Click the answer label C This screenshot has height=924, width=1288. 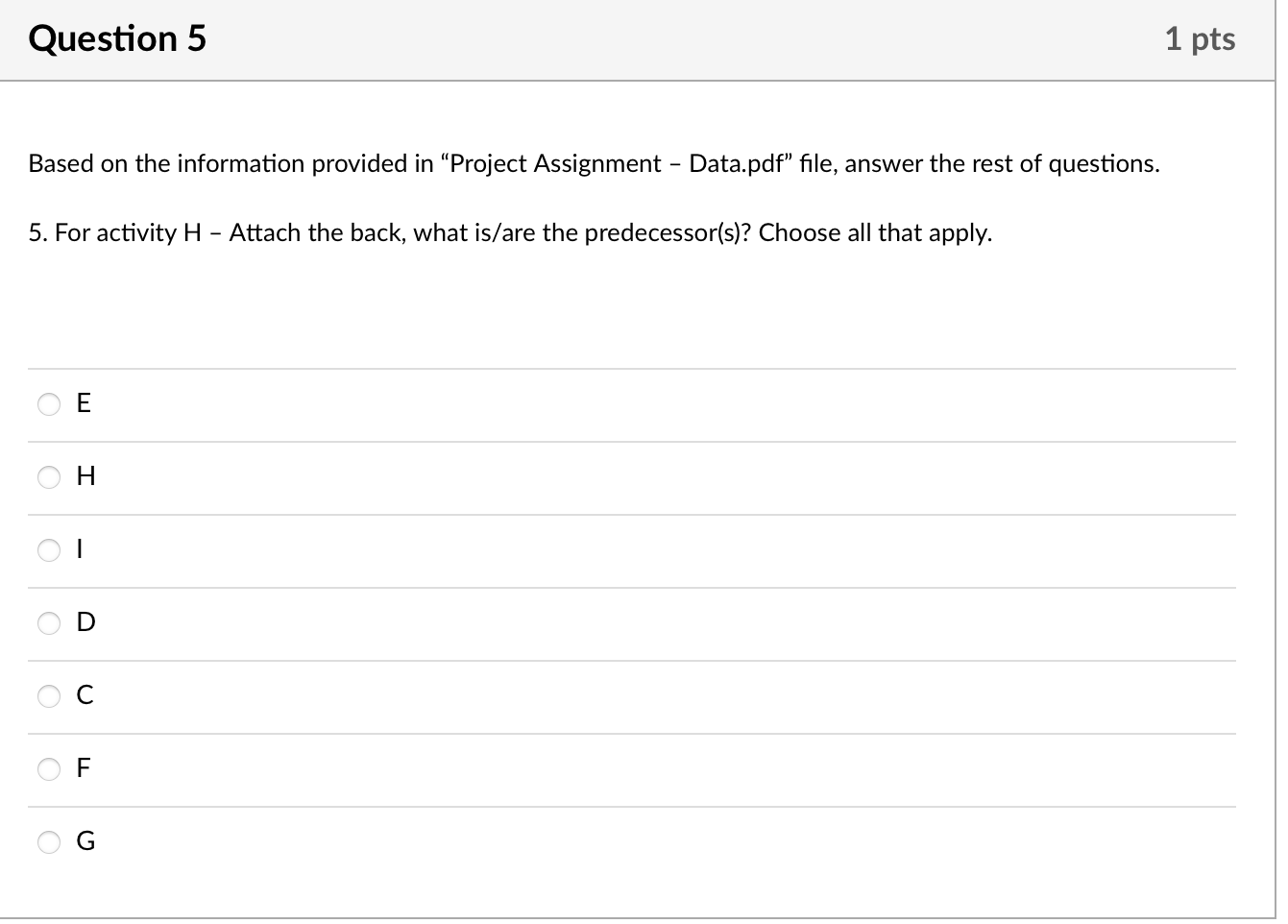[84, 695]
